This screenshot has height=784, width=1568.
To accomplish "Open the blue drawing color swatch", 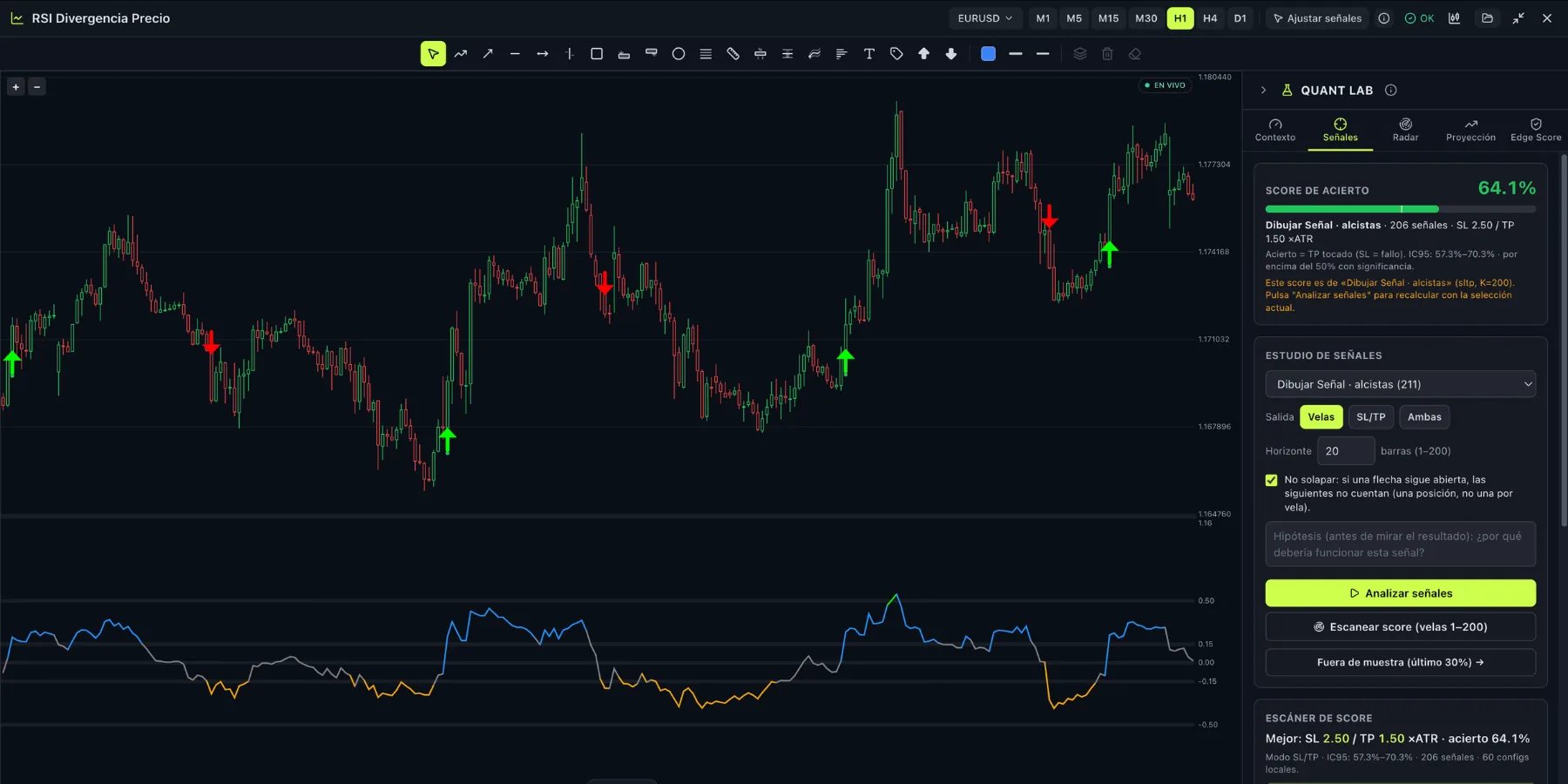I will pos(988,54).
